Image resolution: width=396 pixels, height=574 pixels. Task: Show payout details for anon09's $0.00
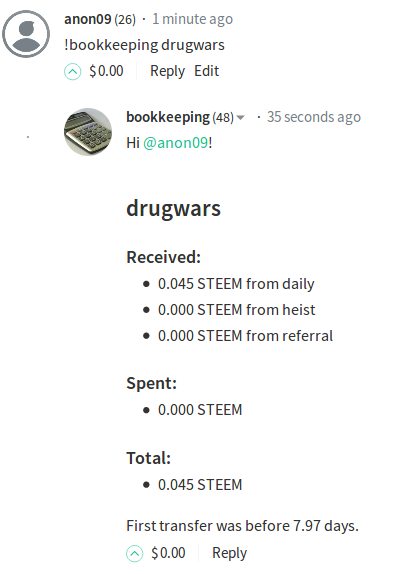tap(107, 71)
